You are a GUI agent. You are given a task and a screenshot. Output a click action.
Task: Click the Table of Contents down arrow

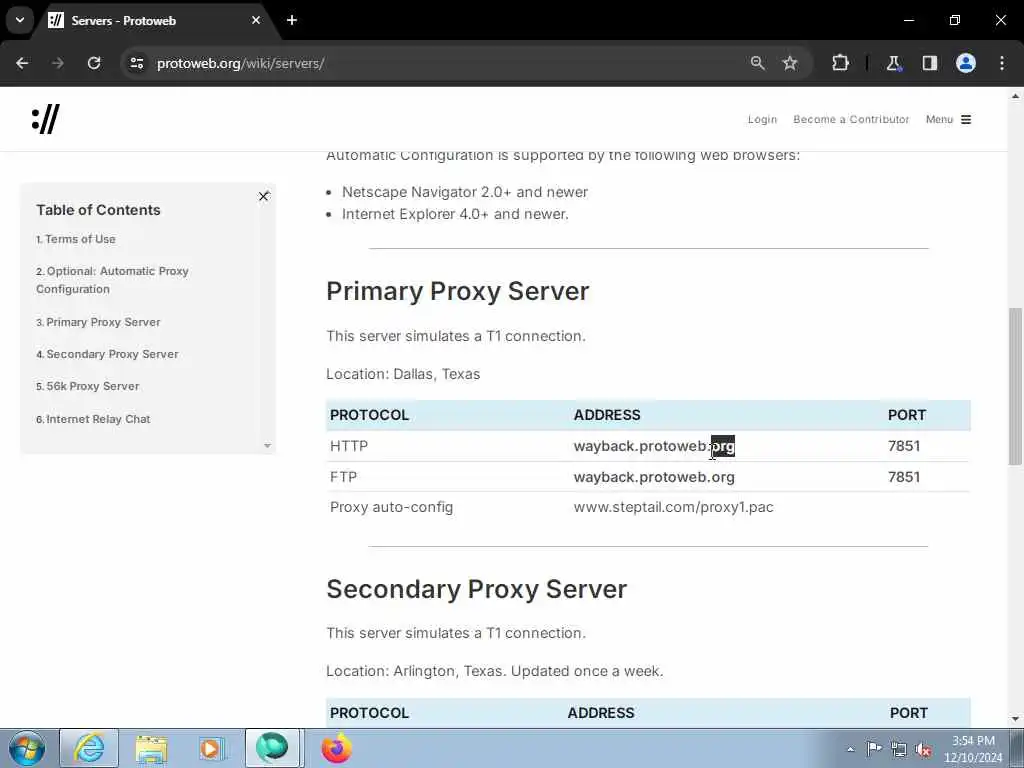(x=267, y=445)
